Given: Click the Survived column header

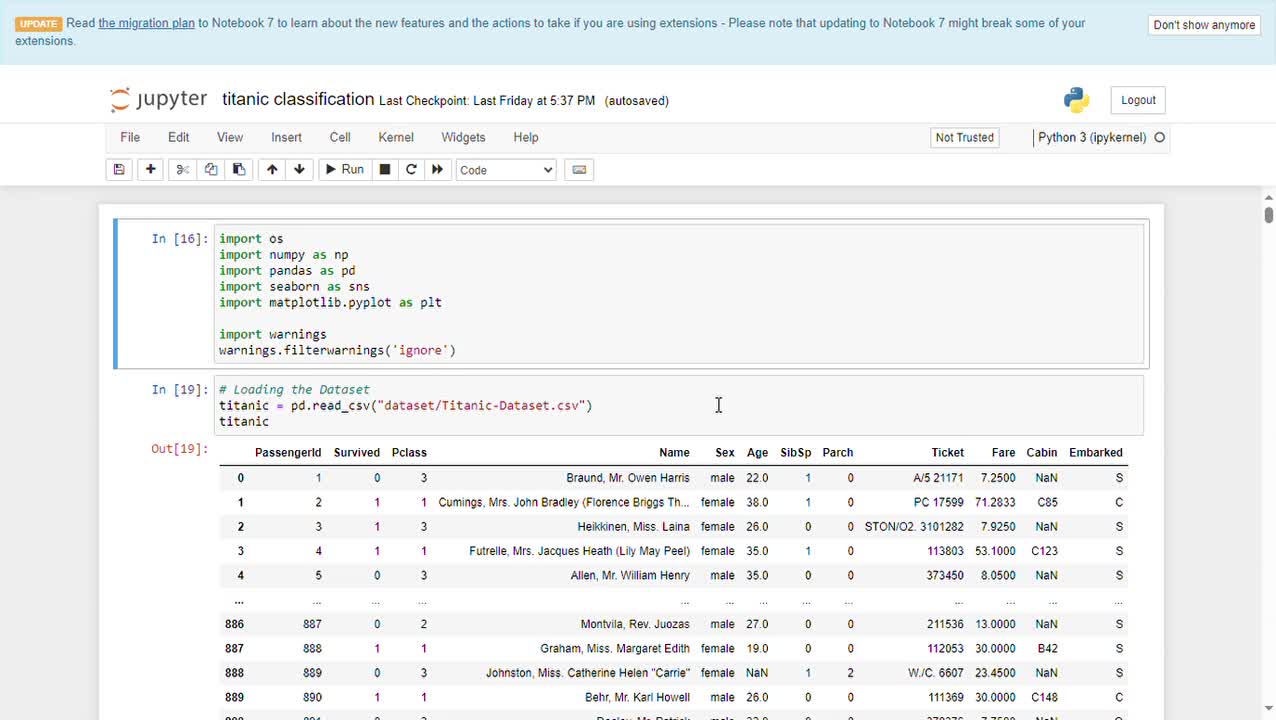Looking at the screenshot, I should [x=357, y=453].
